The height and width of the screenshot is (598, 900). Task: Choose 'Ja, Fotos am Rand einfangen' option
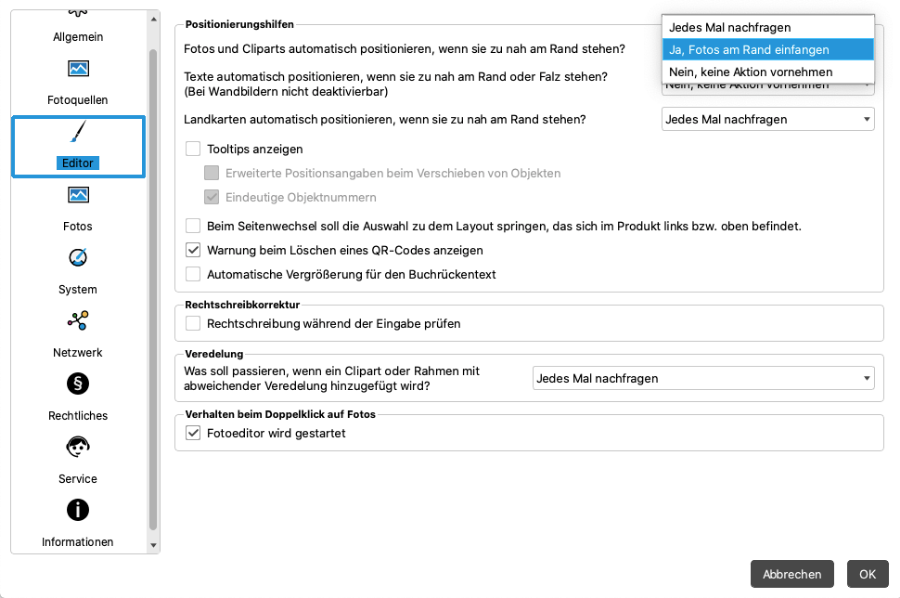coord(767,50)
